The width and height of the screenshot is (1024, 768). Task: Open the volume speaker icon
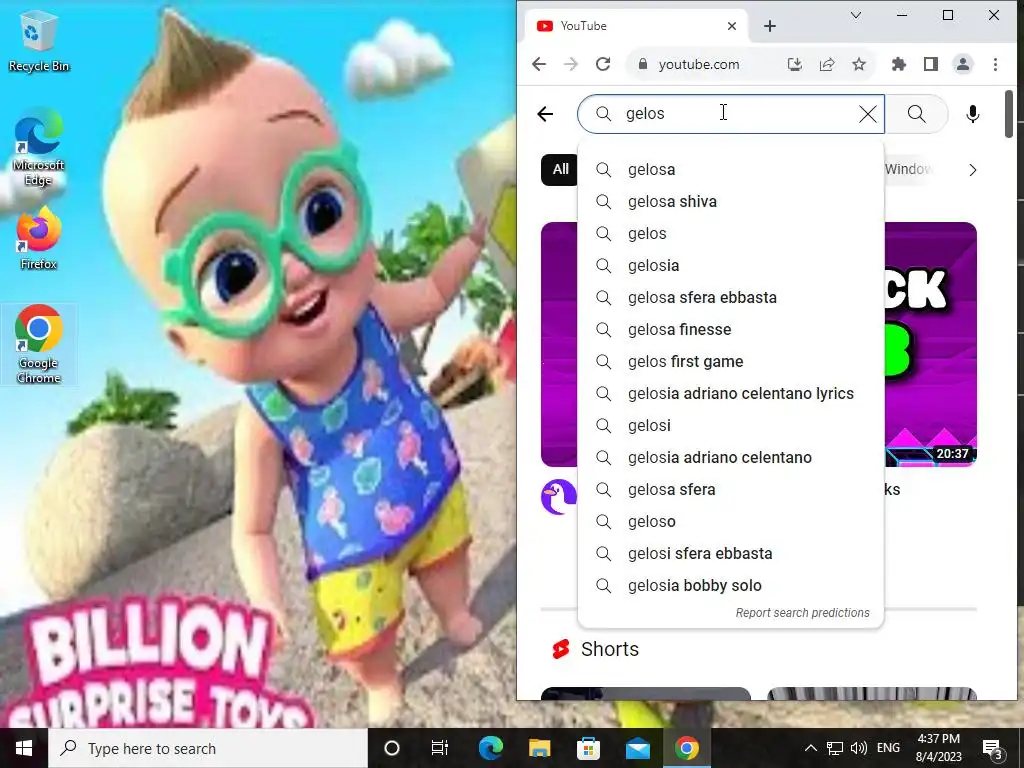coord(859,748)
